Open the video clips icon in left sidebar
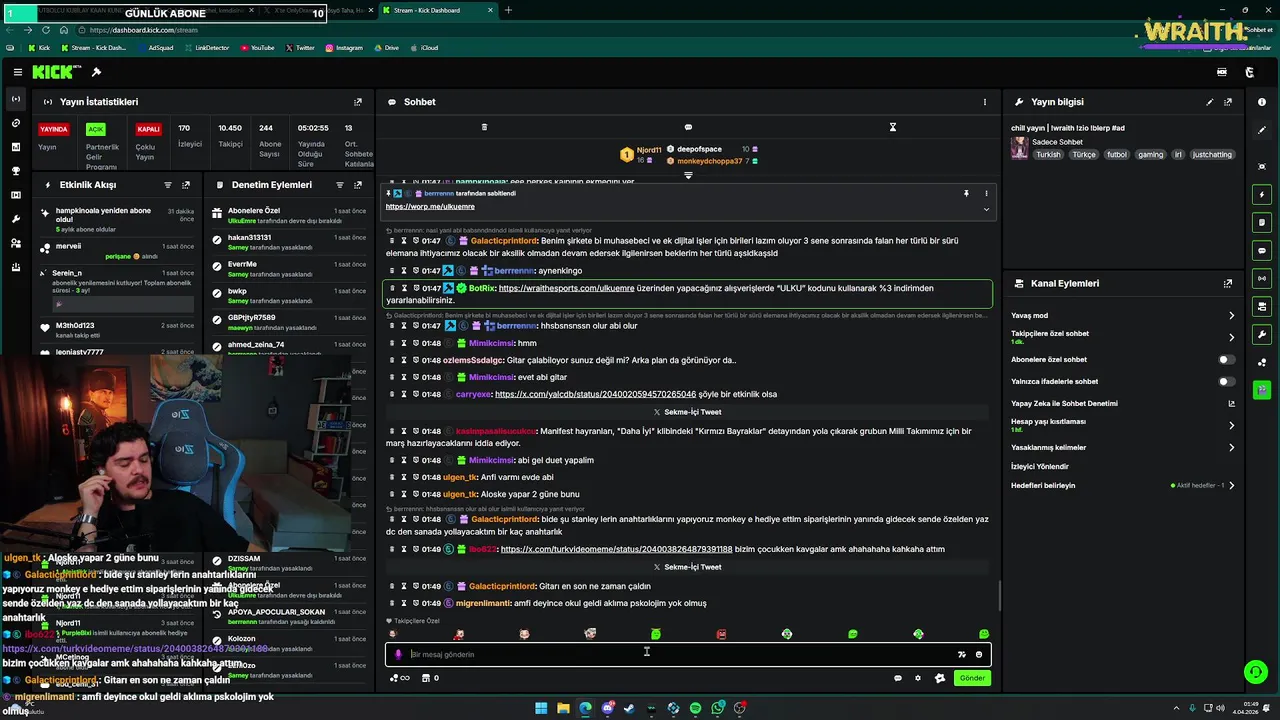The height and width of the screenshot is (720, 1280). [x=16, y=195]
